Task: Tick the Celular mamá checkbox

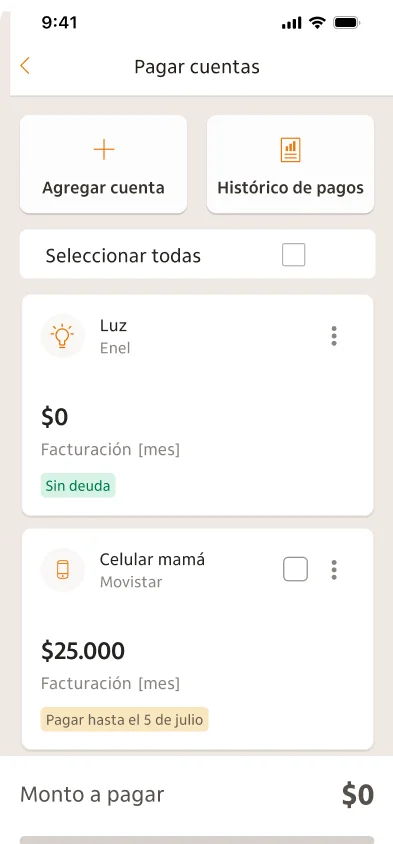Action: [x=296, y=569]
